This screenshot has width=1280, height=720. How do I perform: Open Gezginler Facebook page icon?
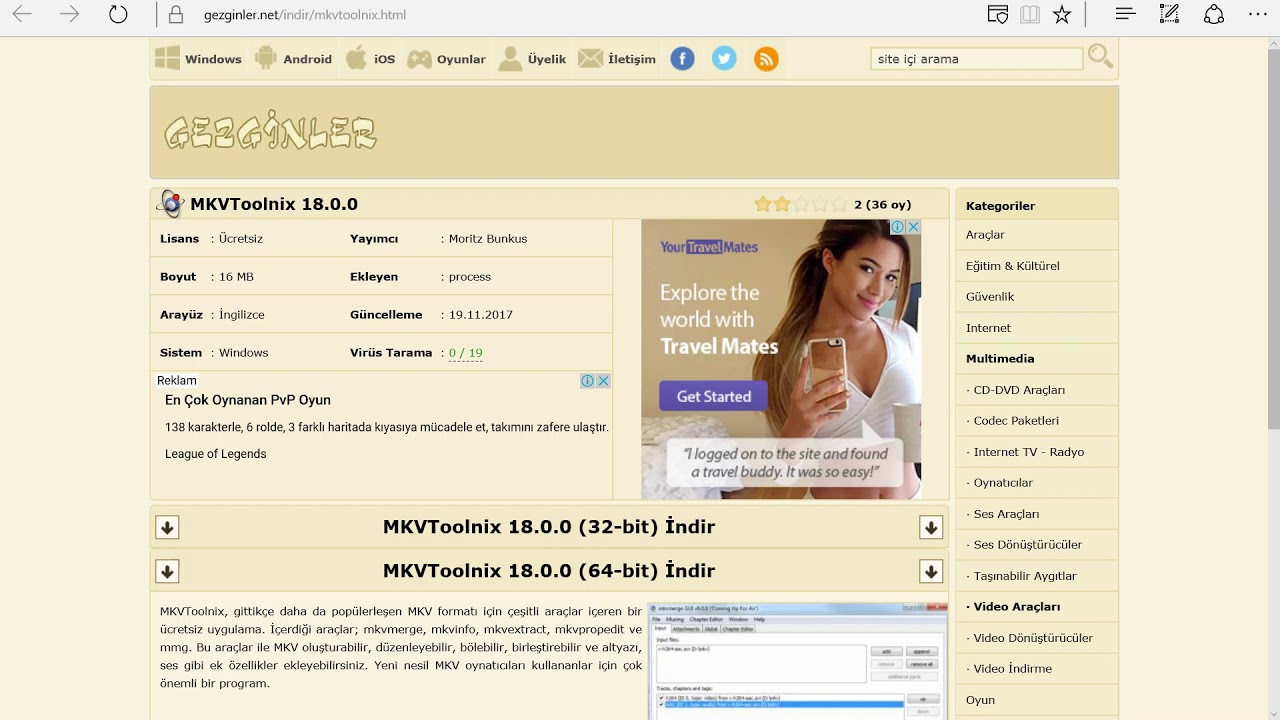pos(682,59)
